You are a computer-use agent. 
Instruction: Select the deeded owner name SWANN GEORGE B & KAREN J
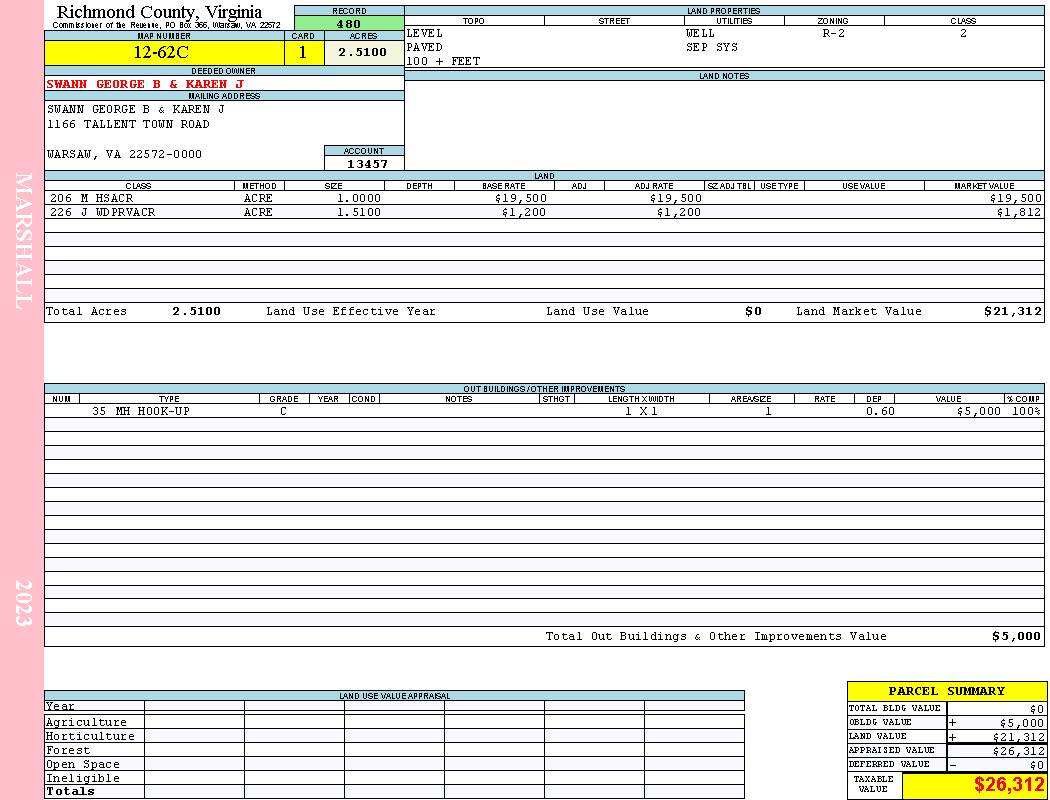[145, 84]
